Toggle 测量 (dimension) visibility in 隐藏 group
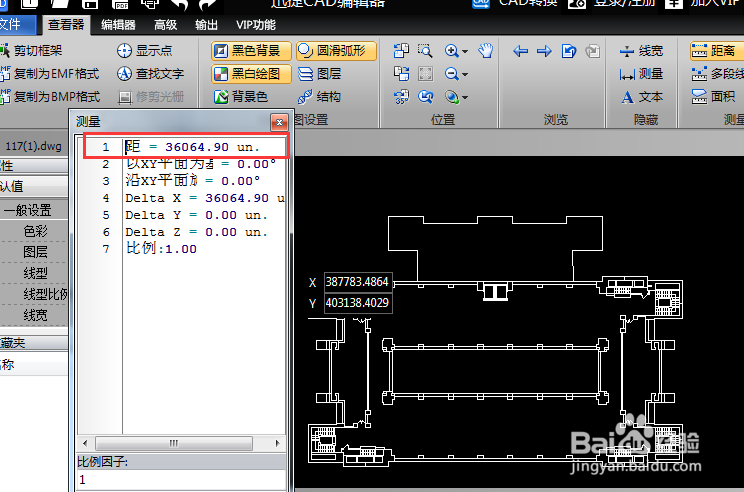Image resolution: width=744 pixels, height=492 pixels. (x=641, y=74)
